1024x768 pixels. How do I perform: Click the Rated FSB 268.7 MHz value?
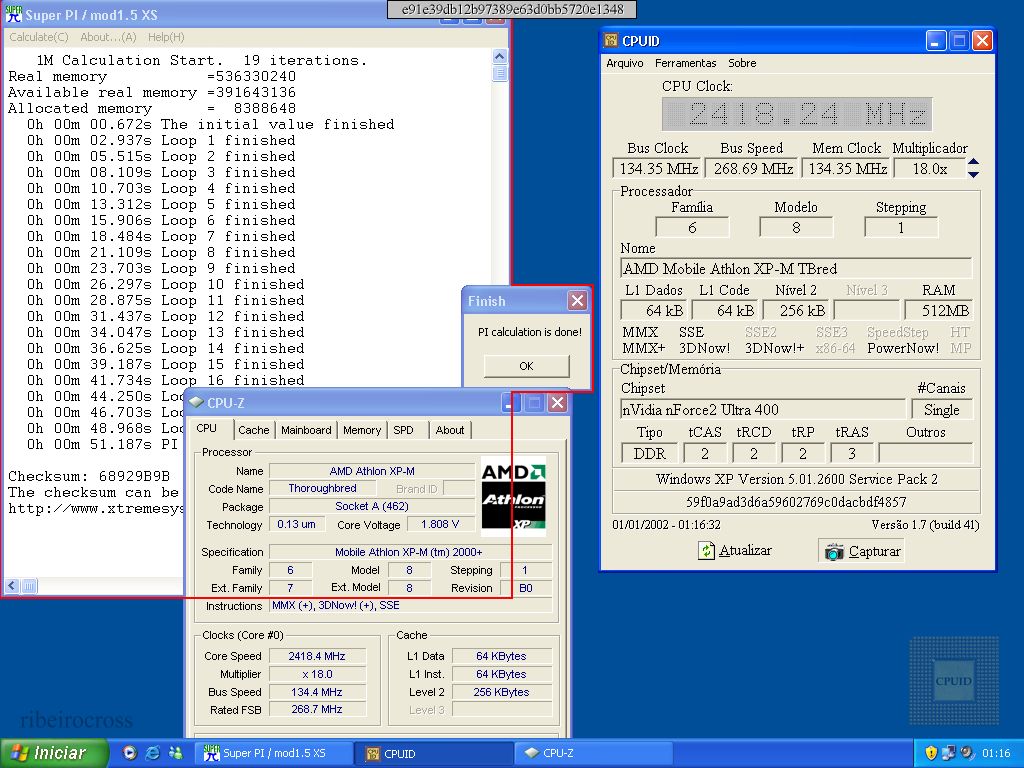[317, 709]
